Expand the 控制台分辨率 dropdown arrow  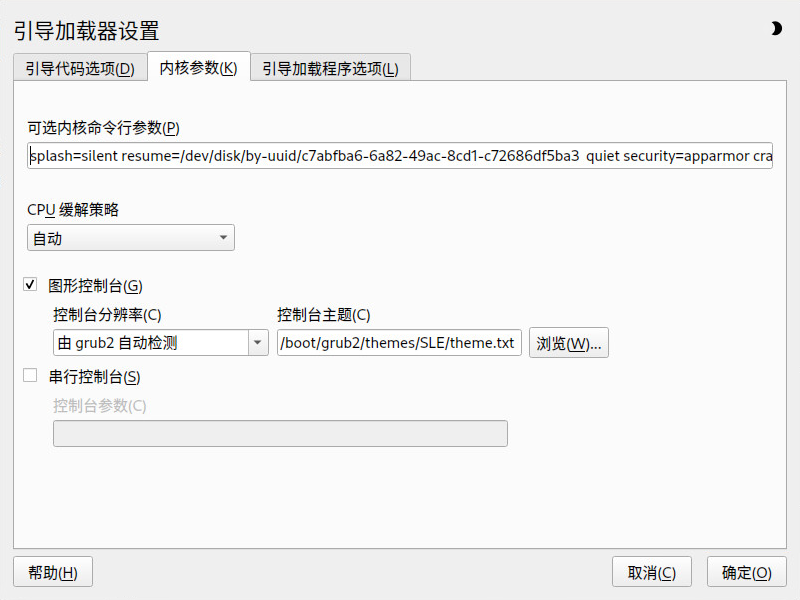(258, 342)
